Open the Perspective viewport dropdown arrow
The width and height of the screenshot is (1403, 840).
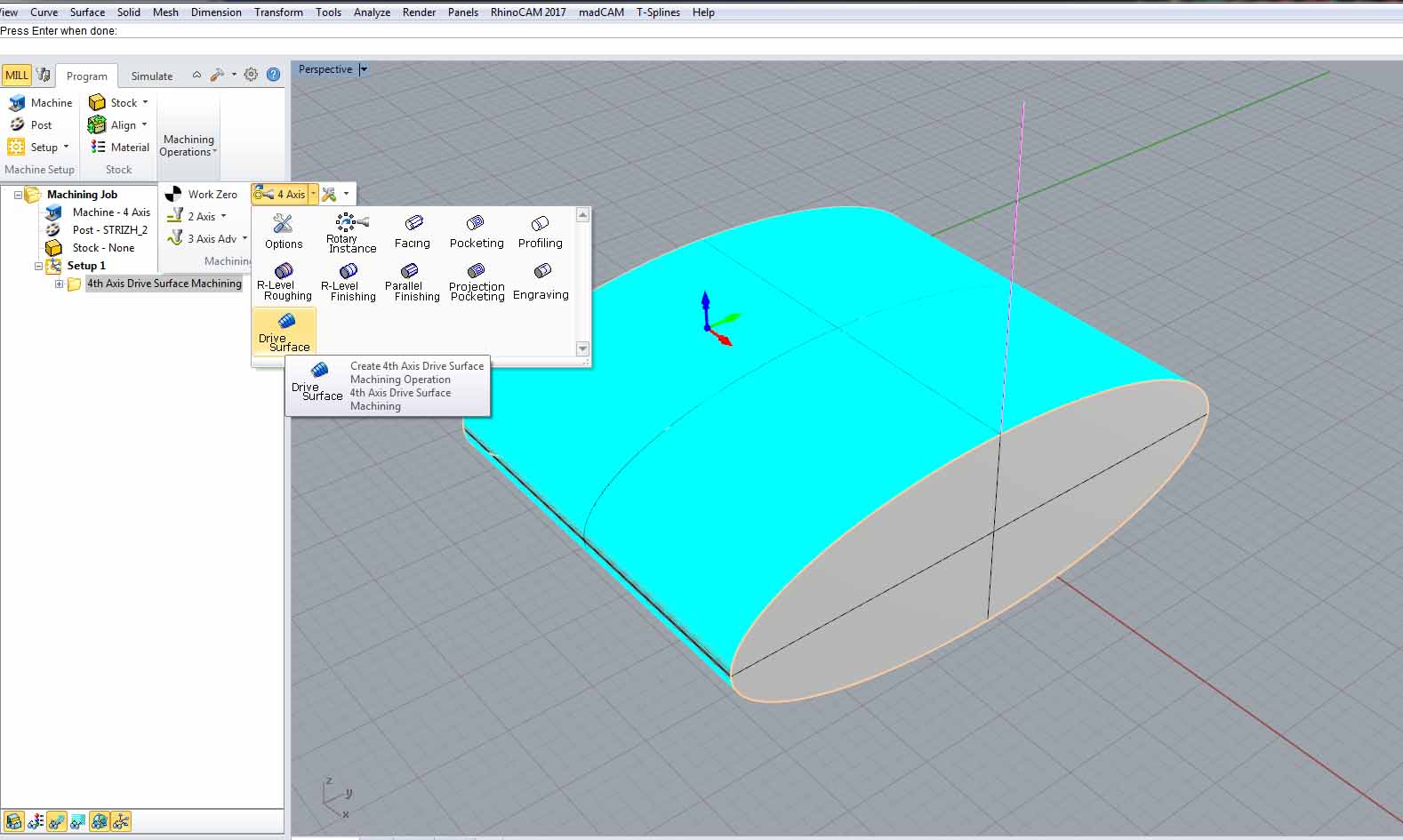point(364,69)
